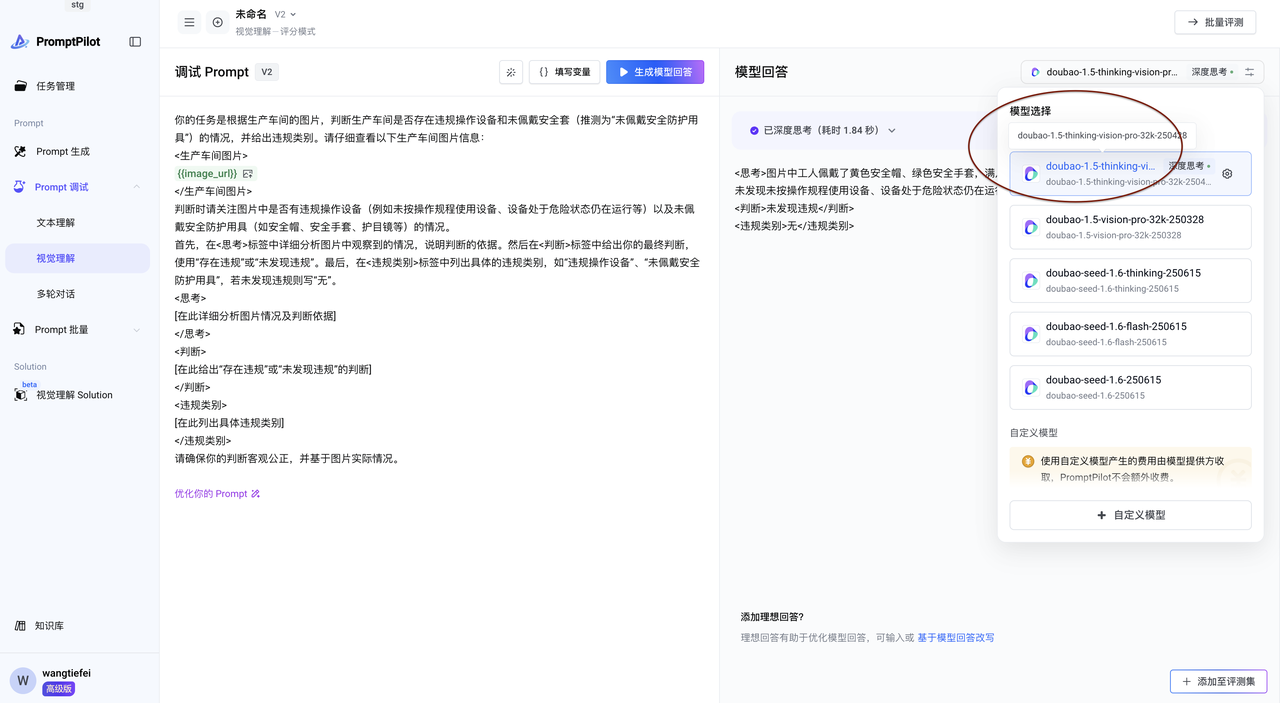Screen dimensions: 1280x703
Task: Click the PromptPilot logo
Action: 56,42
